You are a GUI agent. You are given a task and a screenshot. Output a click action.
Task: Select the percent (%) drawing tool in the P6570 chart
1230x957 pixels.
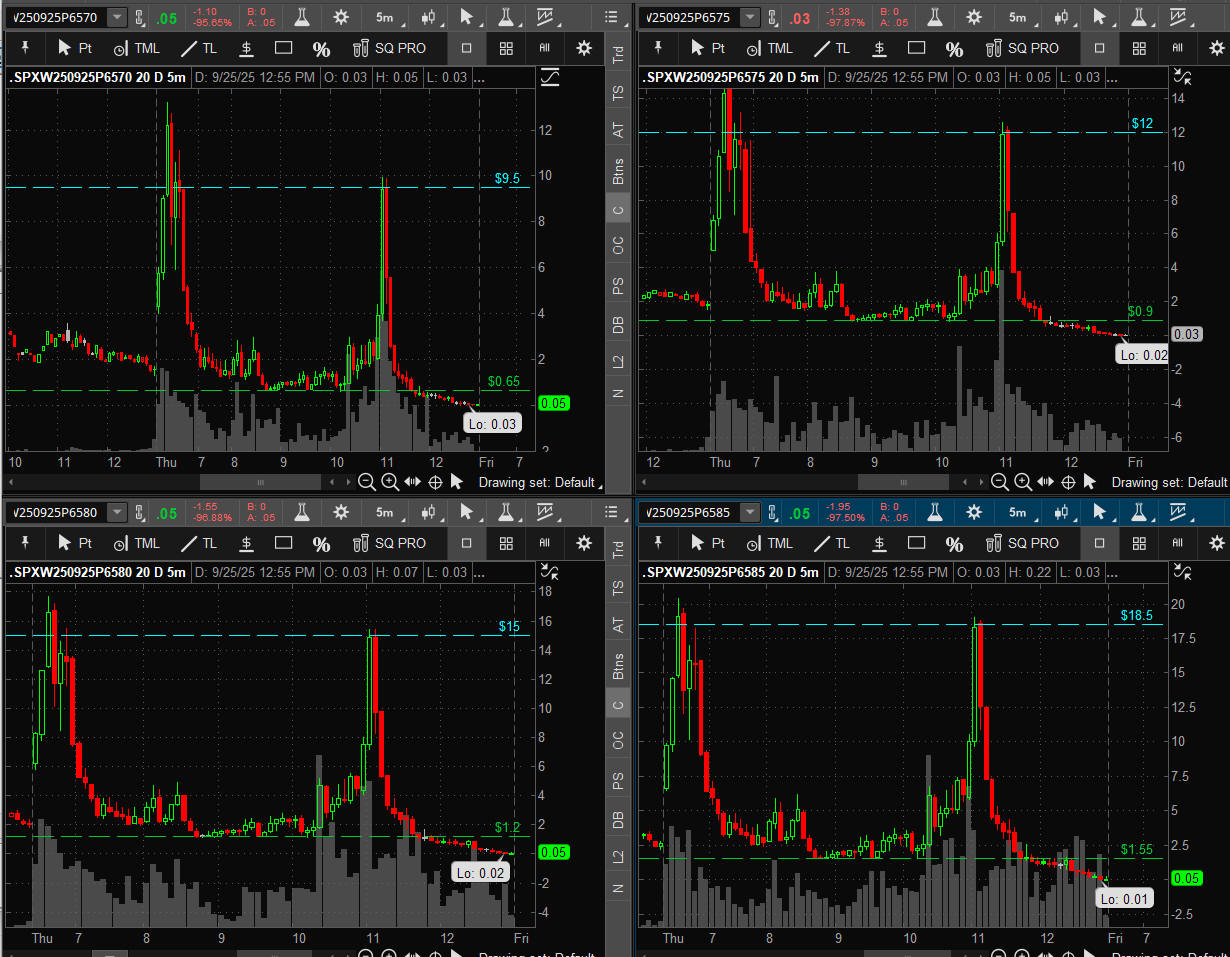click(x=321, y=48)
